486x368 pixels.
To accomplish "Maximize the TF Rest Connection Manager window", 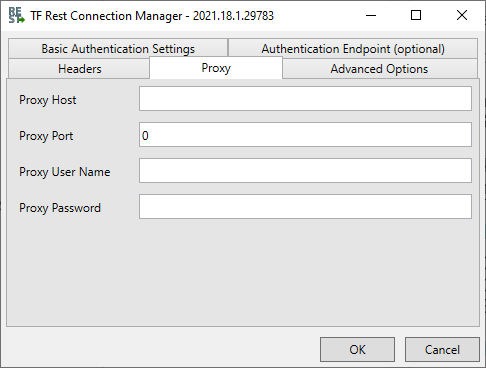I will tap(416, 15).
